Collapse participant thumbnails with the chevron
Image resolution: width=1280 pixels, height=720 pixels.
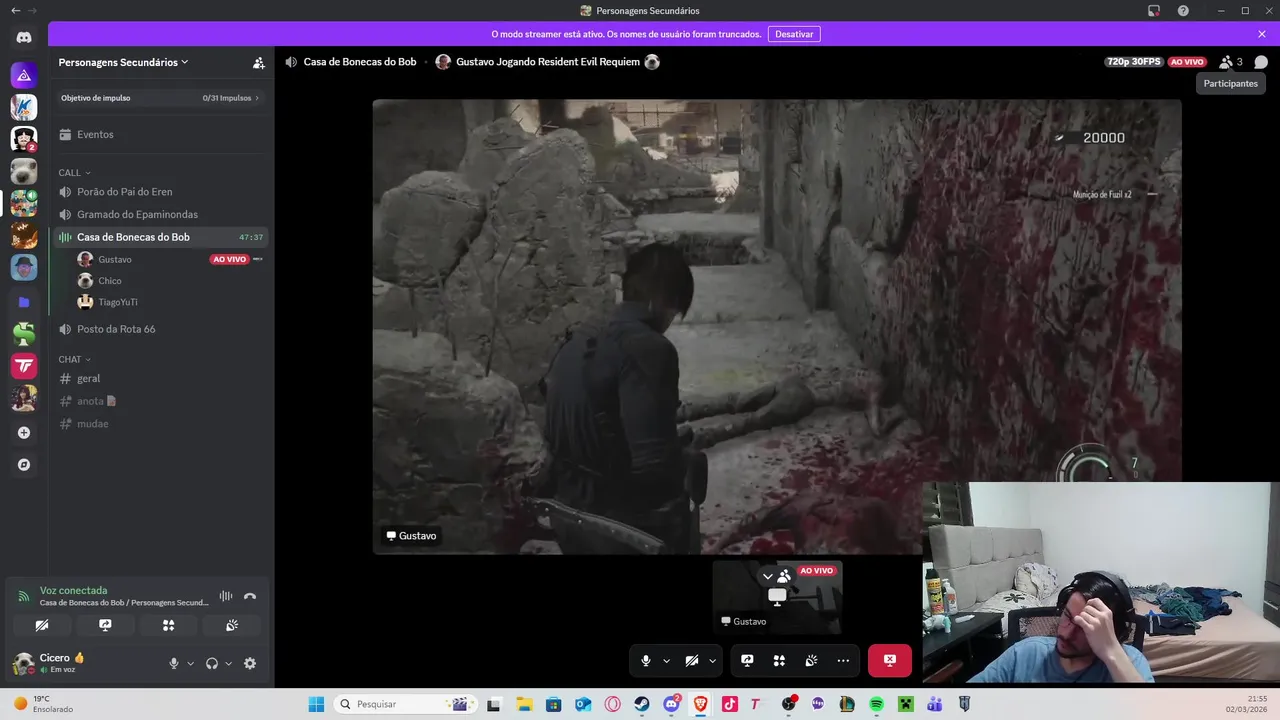click(767, 576)
